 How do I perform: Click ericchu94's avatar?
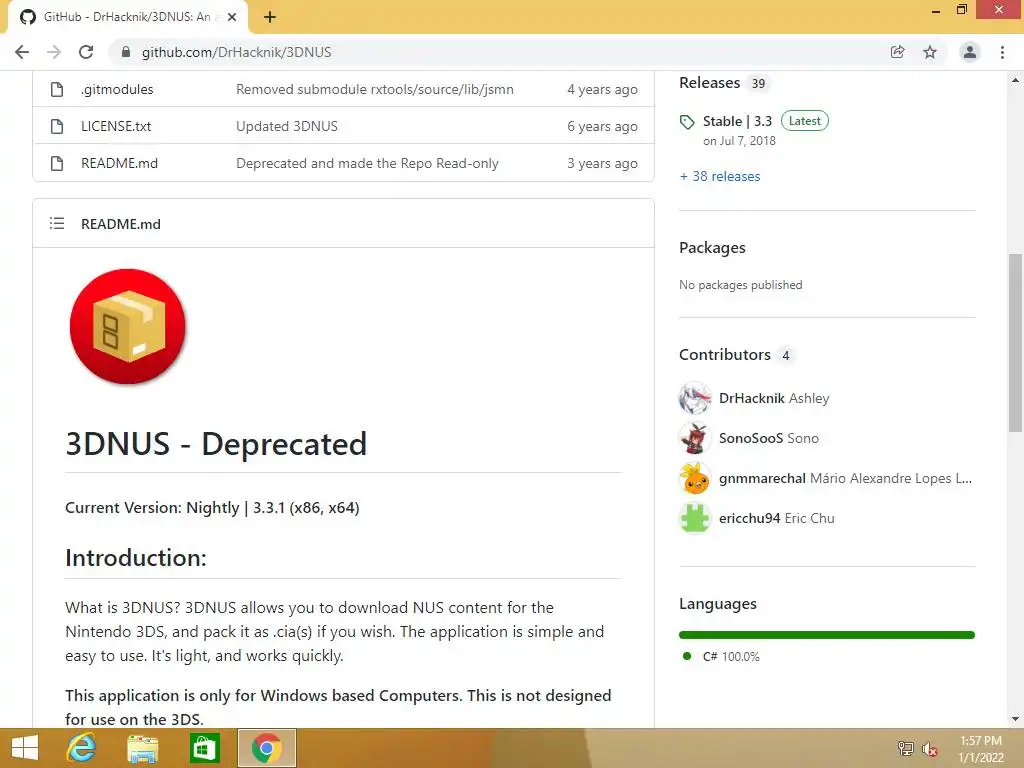click(x=695, y=518)
